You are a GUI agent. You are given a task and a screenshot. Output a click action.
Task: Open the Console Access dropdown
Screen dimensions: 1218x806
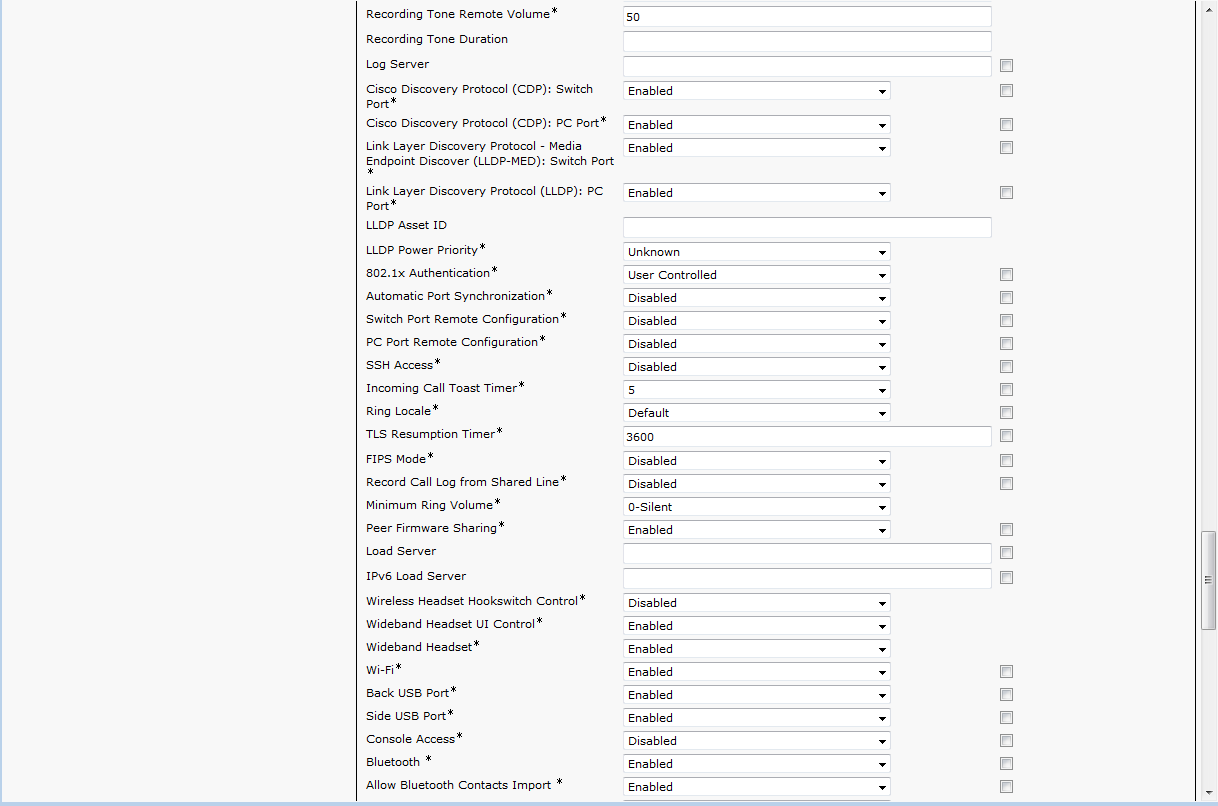(756, 741)
